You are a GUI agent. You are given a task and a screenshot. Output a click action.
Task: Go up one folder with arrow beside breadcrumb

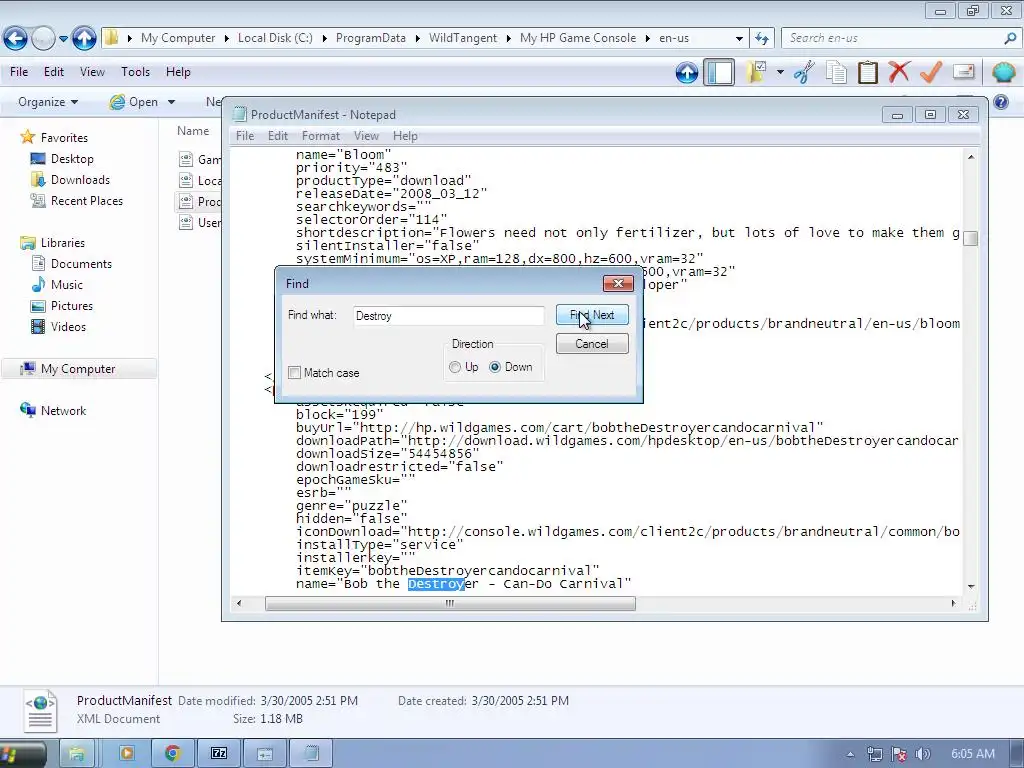[84, 39]
